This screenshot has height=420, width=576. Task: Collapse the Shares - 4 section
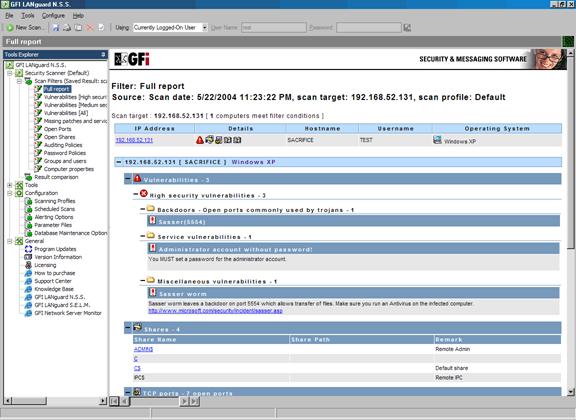click(128, 327)
